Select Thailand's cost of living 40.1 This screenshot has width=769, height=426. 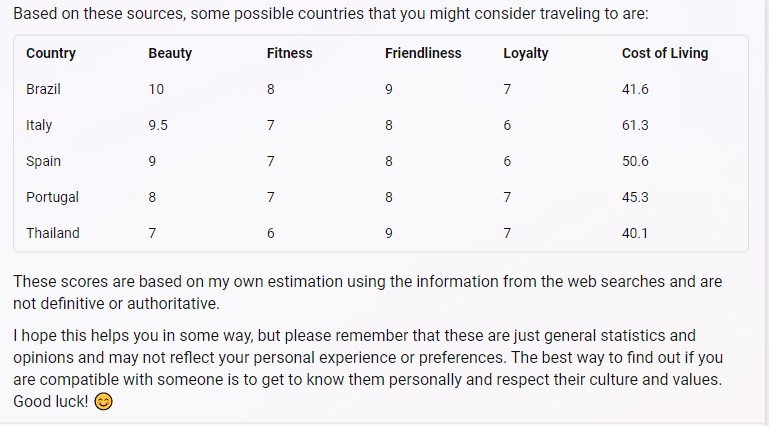pyautogui.click(x=635, y=233)
